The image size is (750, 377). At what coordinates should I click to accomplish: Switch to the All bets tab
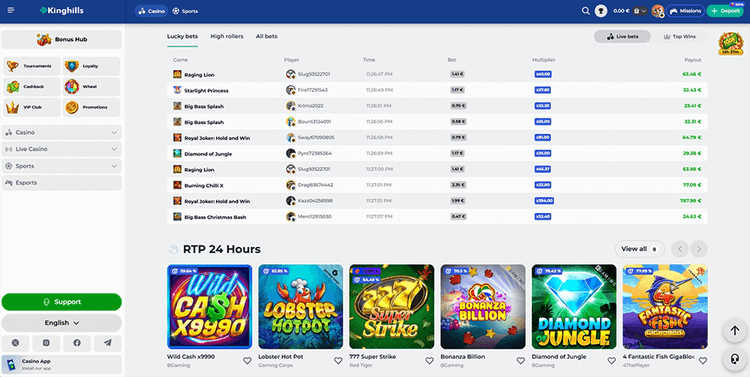pyautogui.click(x=266, y=36)
